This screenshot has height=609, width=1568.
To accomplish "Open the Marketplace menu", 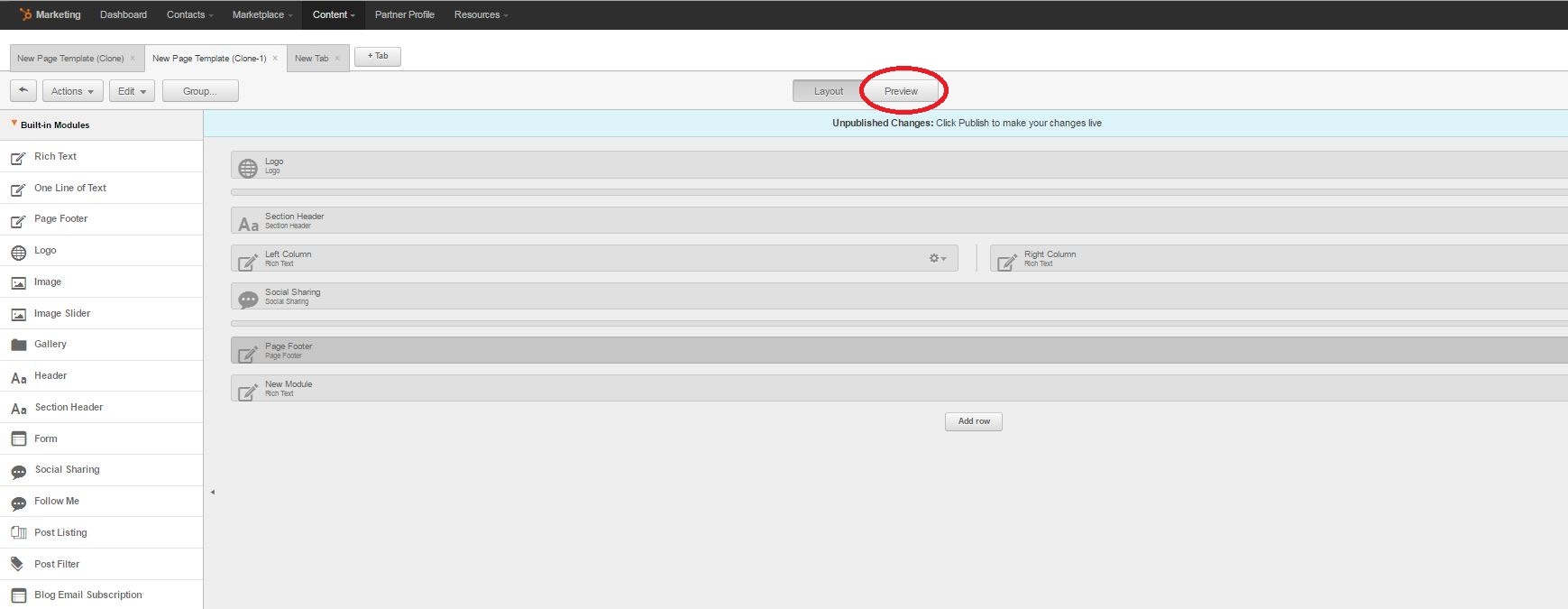I will coord(262,14).
